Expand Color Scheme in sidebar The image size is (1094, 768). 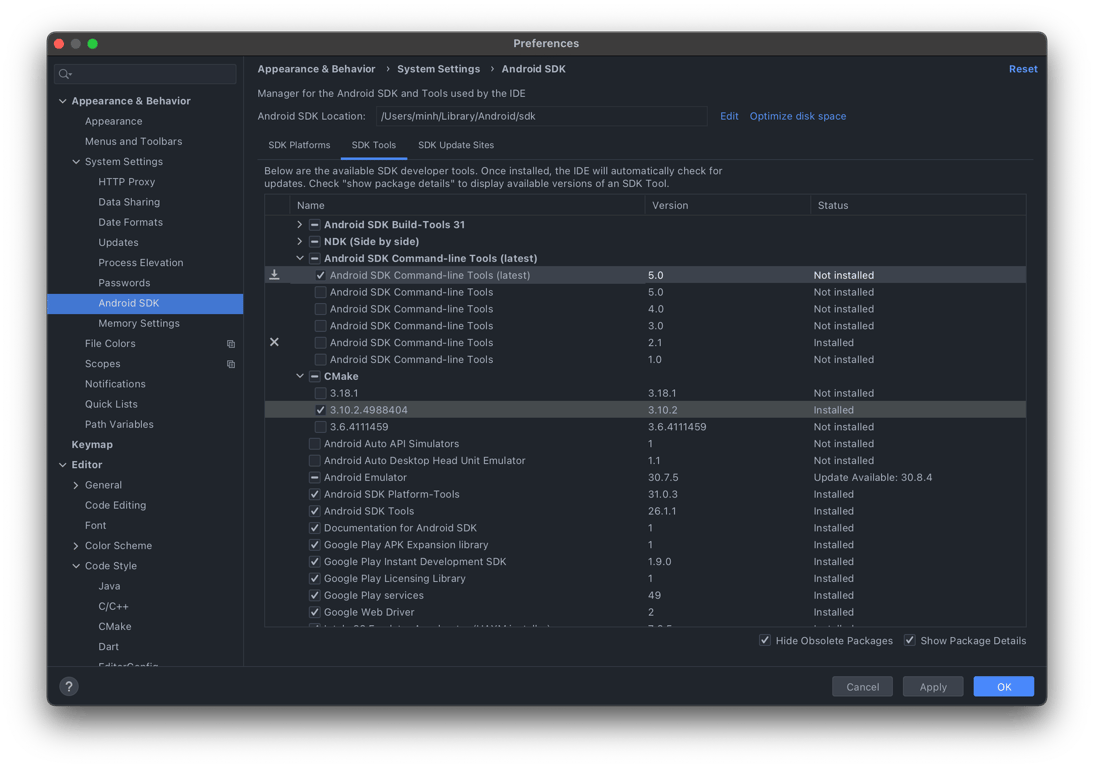coord(76,546)
